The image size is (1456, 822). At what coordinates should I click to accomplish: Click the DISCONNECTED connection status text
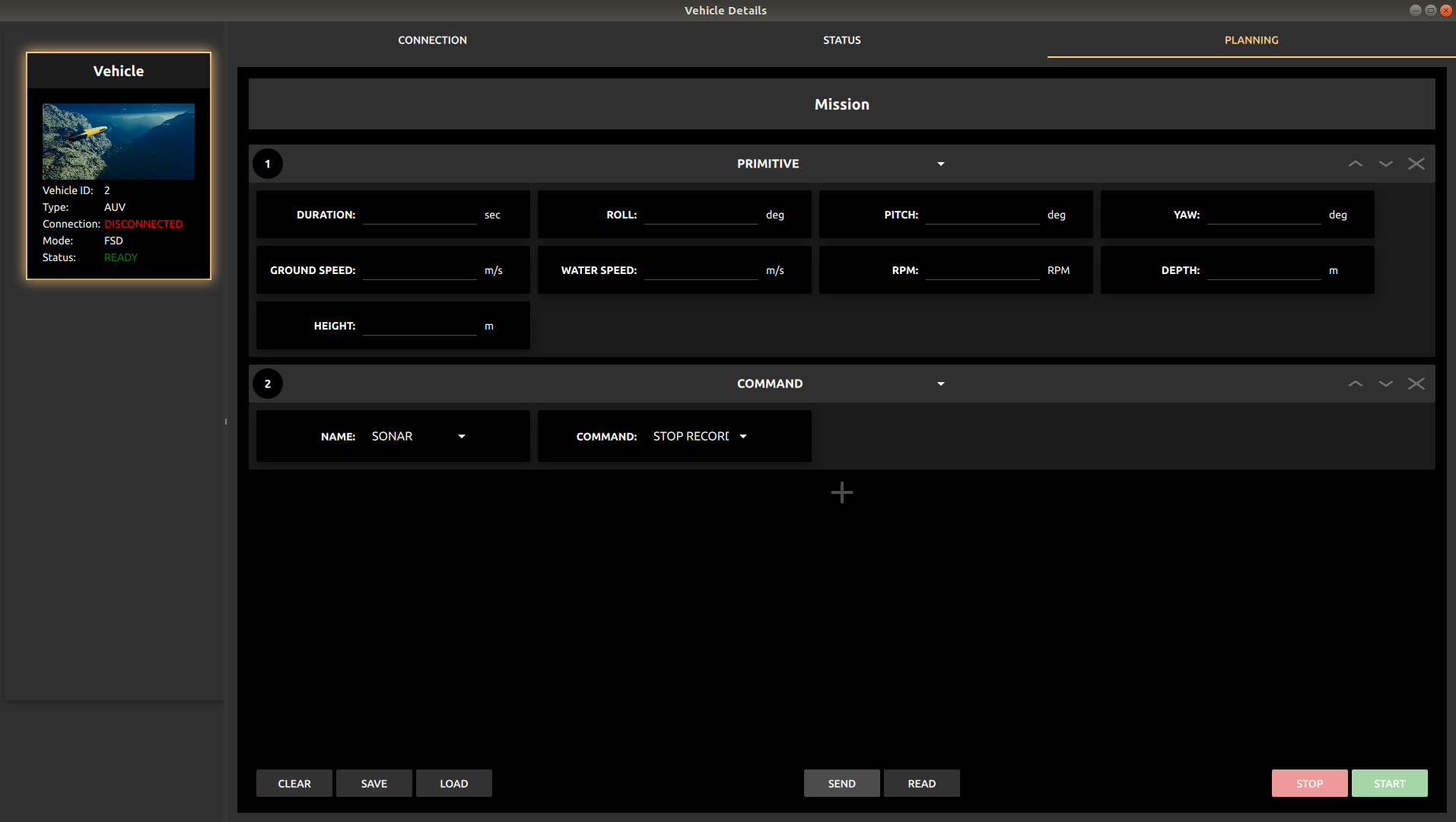[x=143, y=224]
